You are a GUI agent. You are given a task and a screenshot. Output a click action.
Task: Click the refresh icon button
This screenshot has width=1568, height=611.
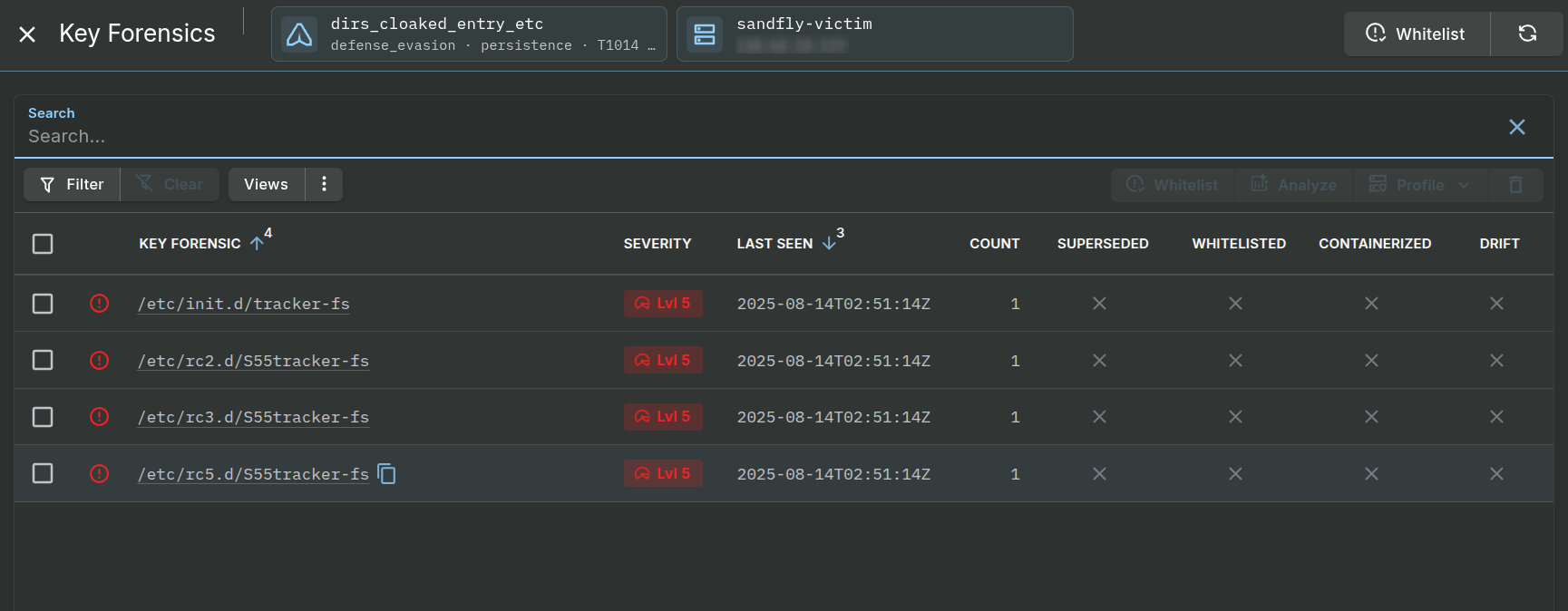click(x=1527, y=34)
